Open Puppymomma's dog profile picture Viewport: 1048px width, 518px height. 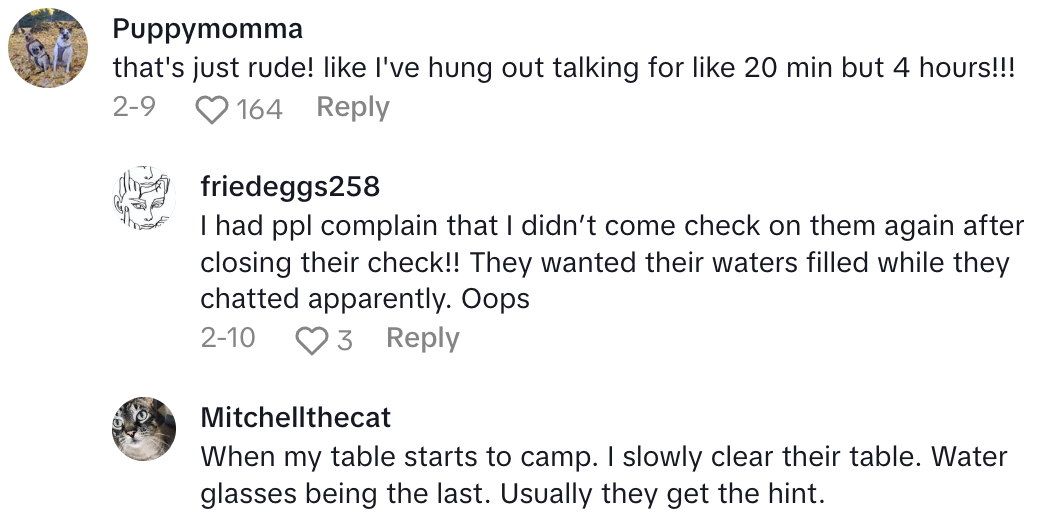tap(48, 49)
